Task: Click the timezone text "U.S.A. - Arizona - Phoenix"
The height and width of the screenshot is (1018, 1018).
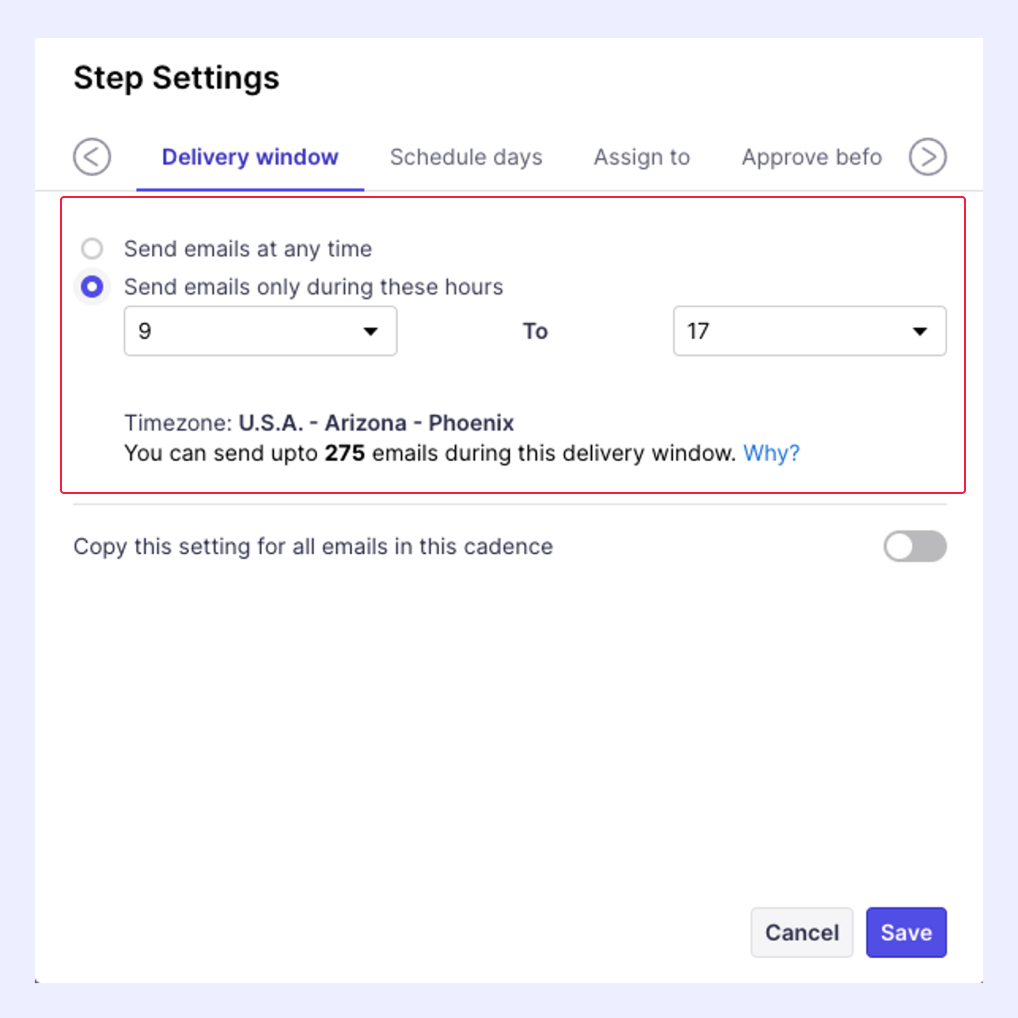Action: [x=376, y=422]
